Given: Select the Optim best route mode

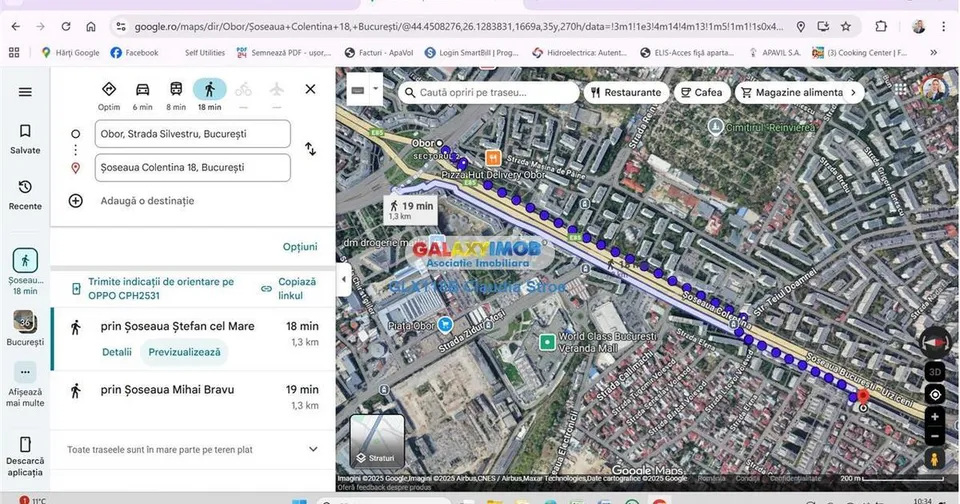Looking at the screenshot, I should click(x=108, y=89).
